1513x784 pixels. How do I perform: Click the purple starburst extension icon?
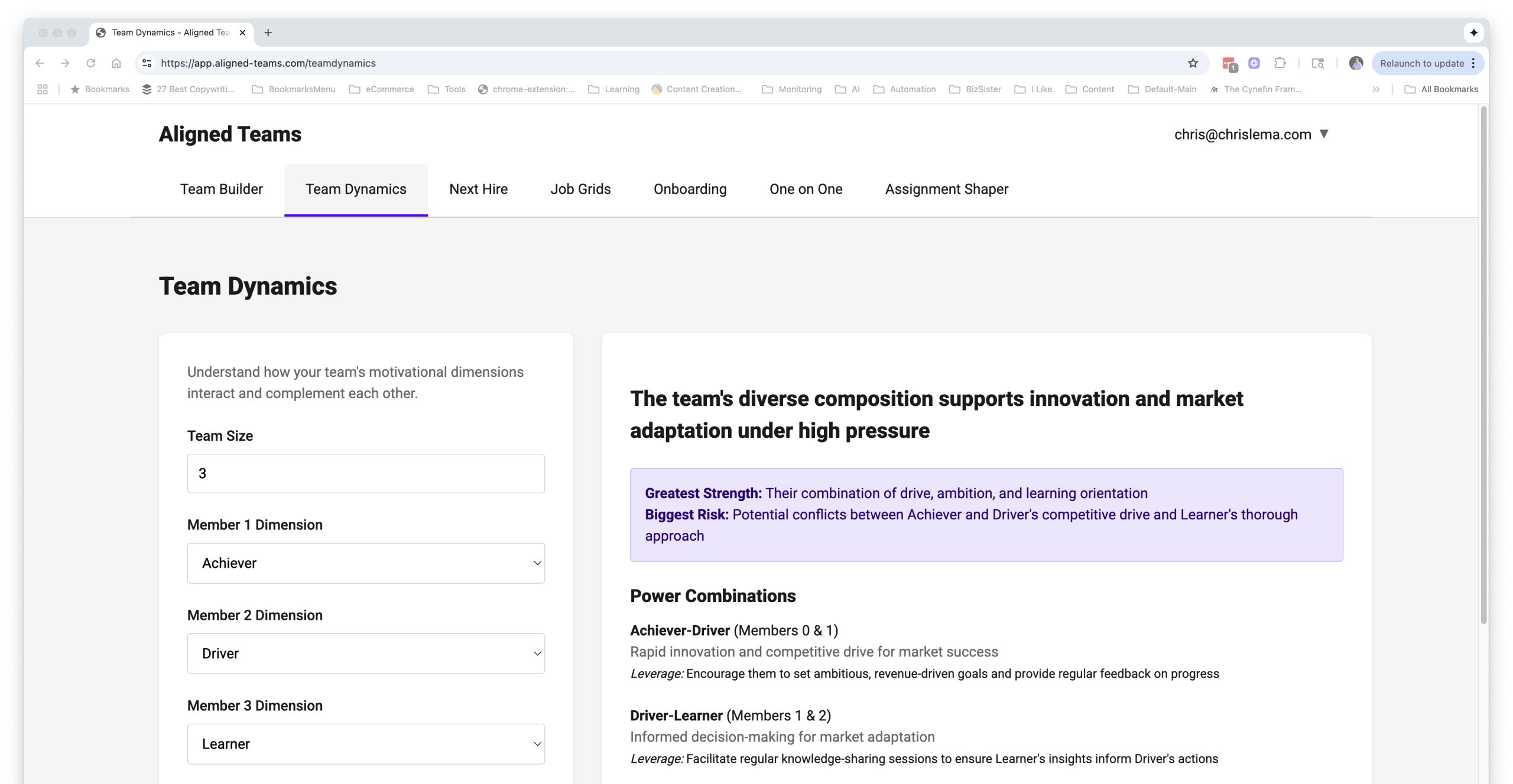point(1255,63)
